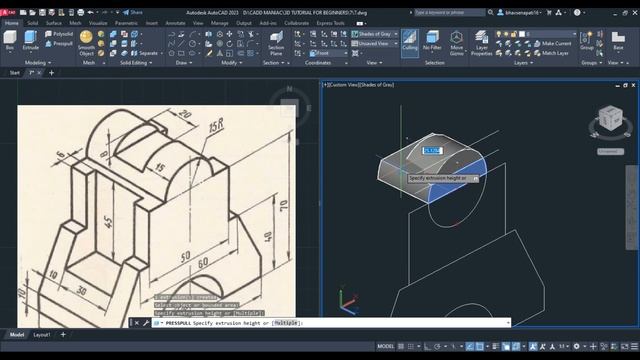
Task: Open the Section Plane tool
Action: pos(276,43)
